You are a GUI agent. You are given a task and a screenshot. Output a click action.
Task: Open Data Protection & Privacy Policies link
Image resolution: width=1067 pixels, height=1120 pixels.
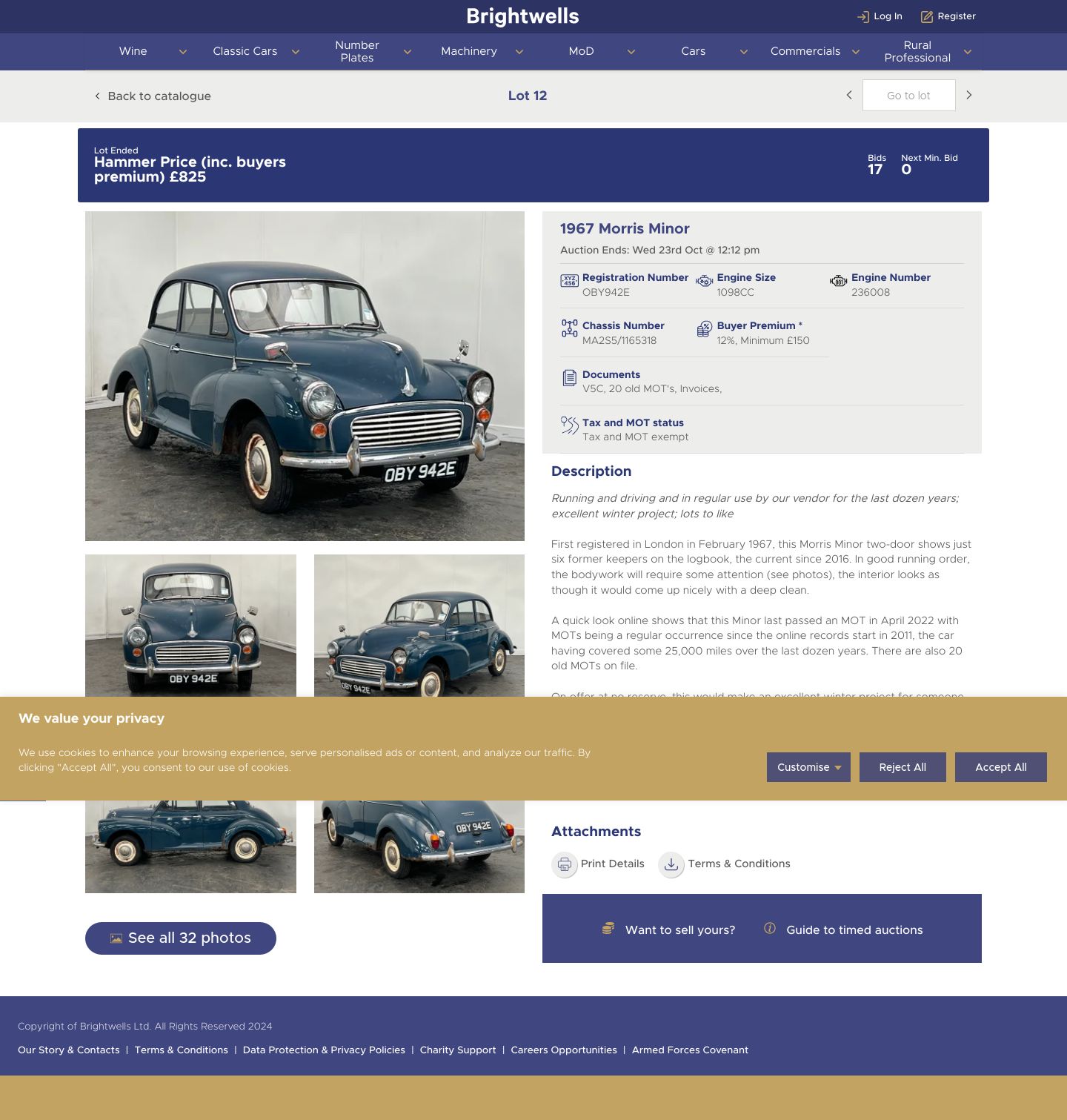coord(324,1050)
